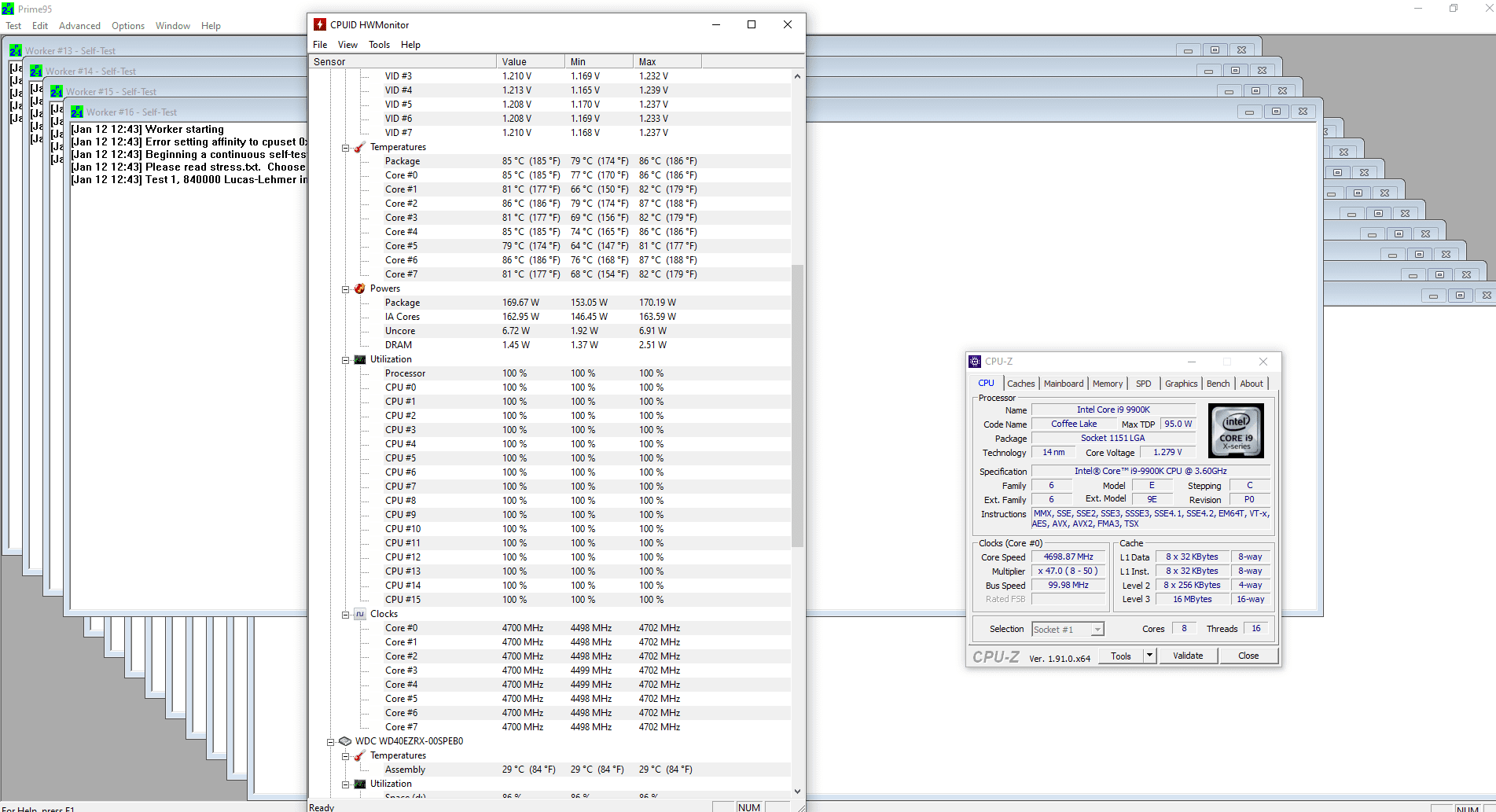This screenshot has height=812, width=1496.
Task: Click the CPU-Z title bar icon
Action: tap(975, 362)
